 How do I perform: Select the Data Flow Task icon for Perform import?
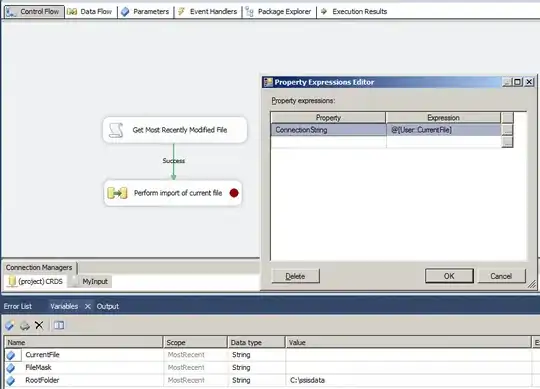117,193
